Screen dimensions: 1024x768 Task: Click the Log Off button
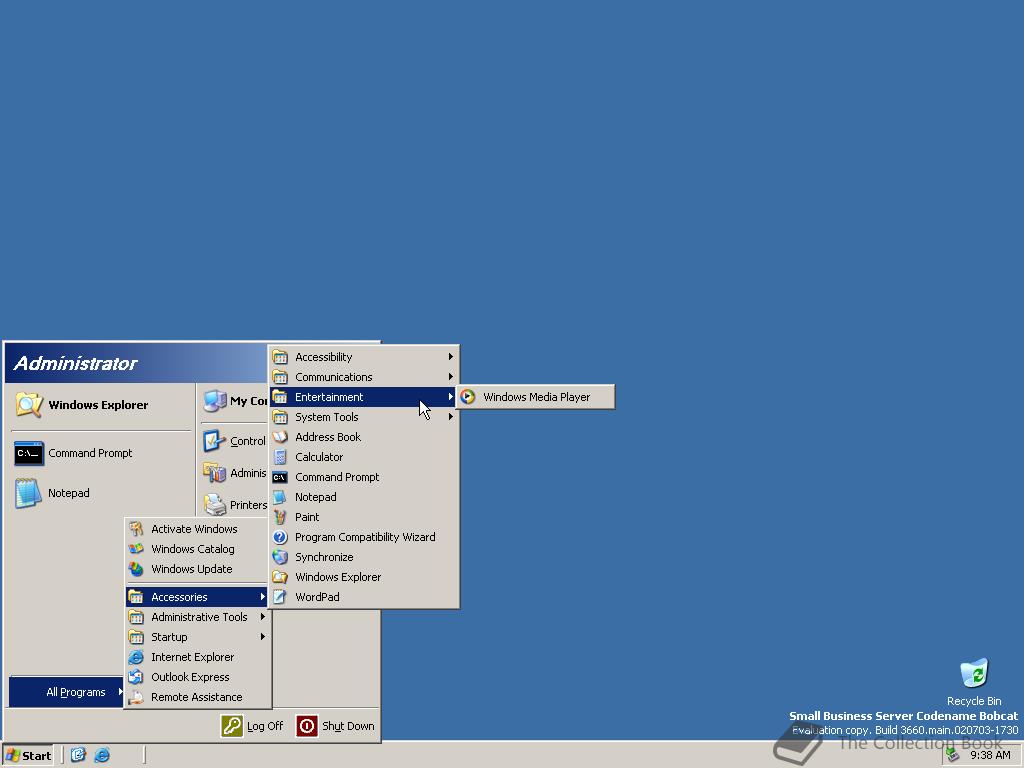tap(253, 726)
